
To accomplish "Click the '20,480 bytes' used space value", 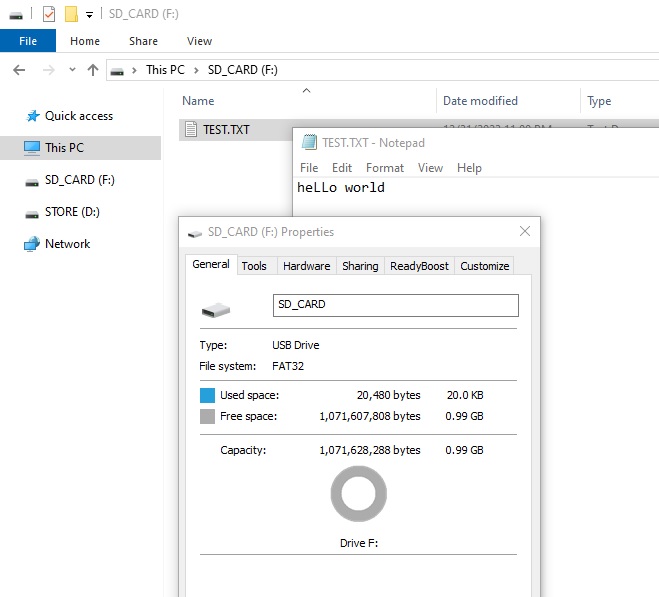I will [x=388, y=395].
